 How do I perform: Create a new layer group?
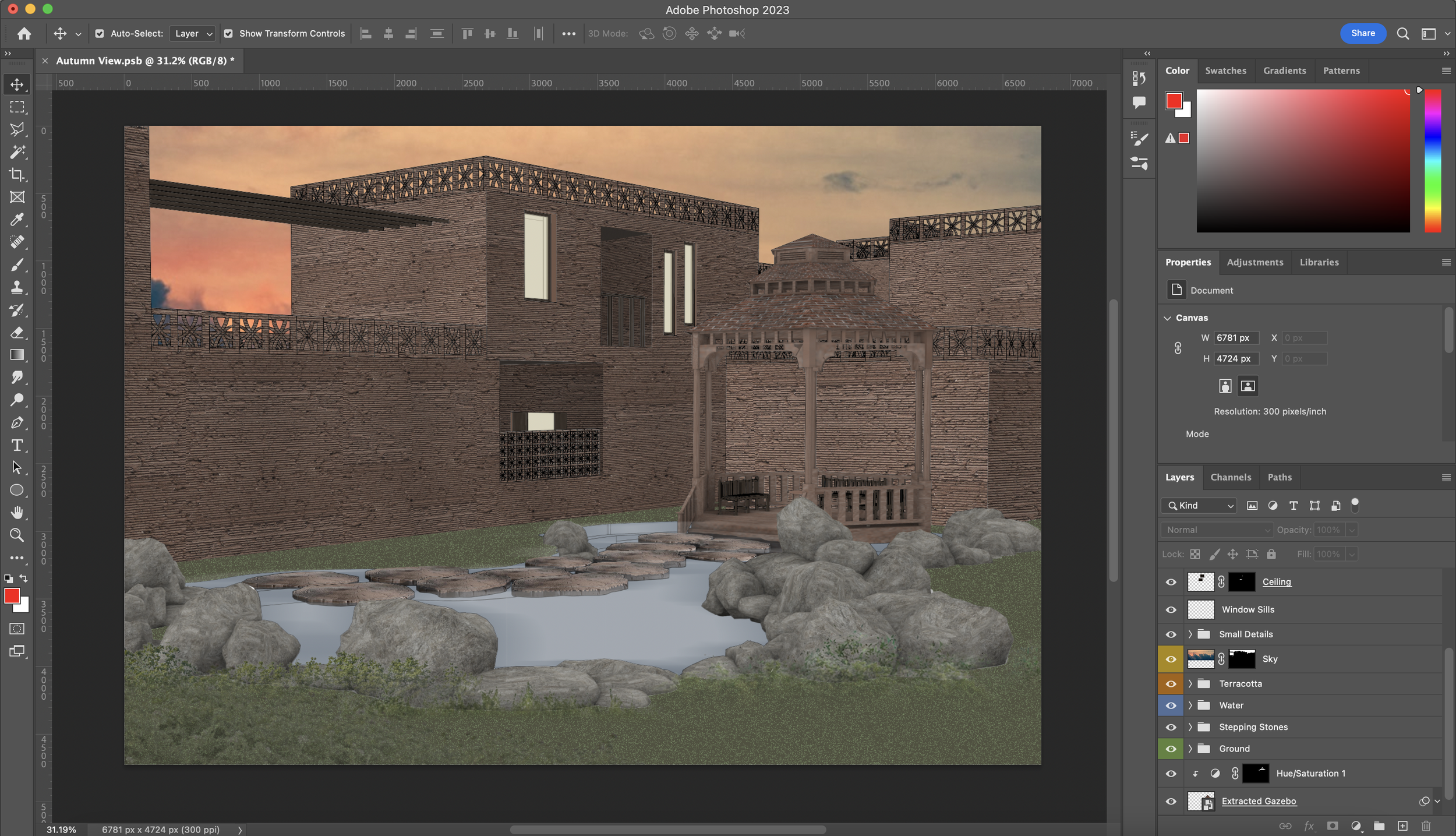click(x=1379, y=826)
